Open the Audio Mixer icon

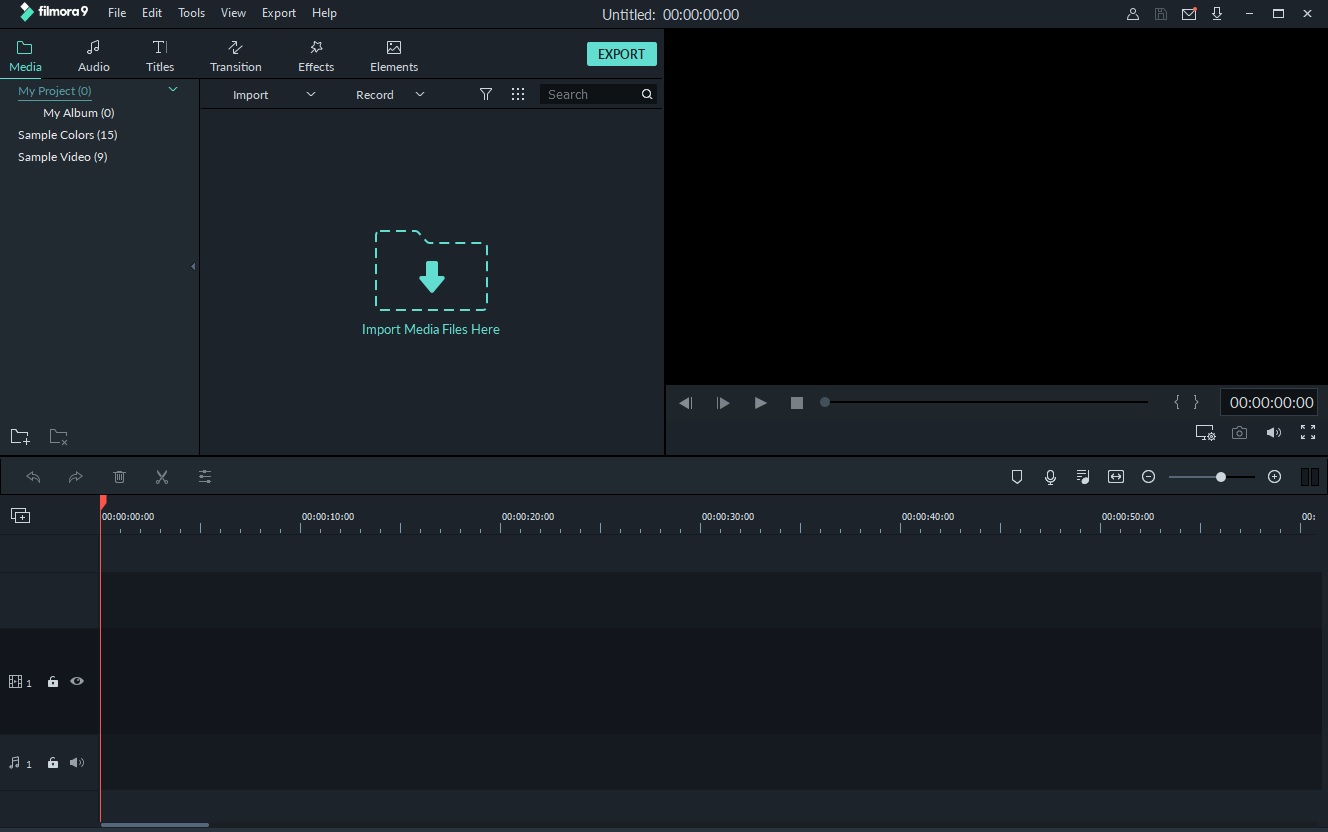tap(1083, 477)
